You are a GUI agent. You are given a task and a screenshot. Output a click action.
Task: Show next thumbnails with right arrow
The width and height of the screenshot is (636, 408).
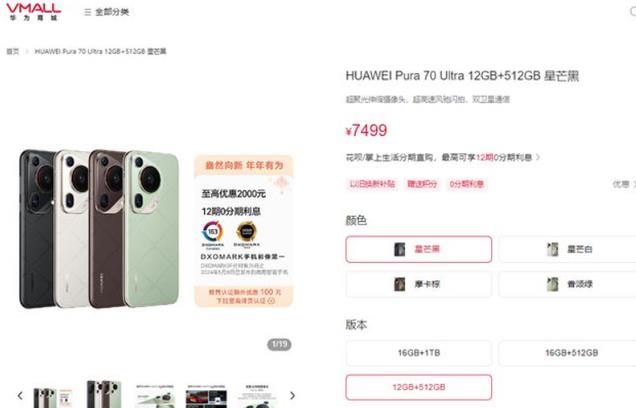292,395
